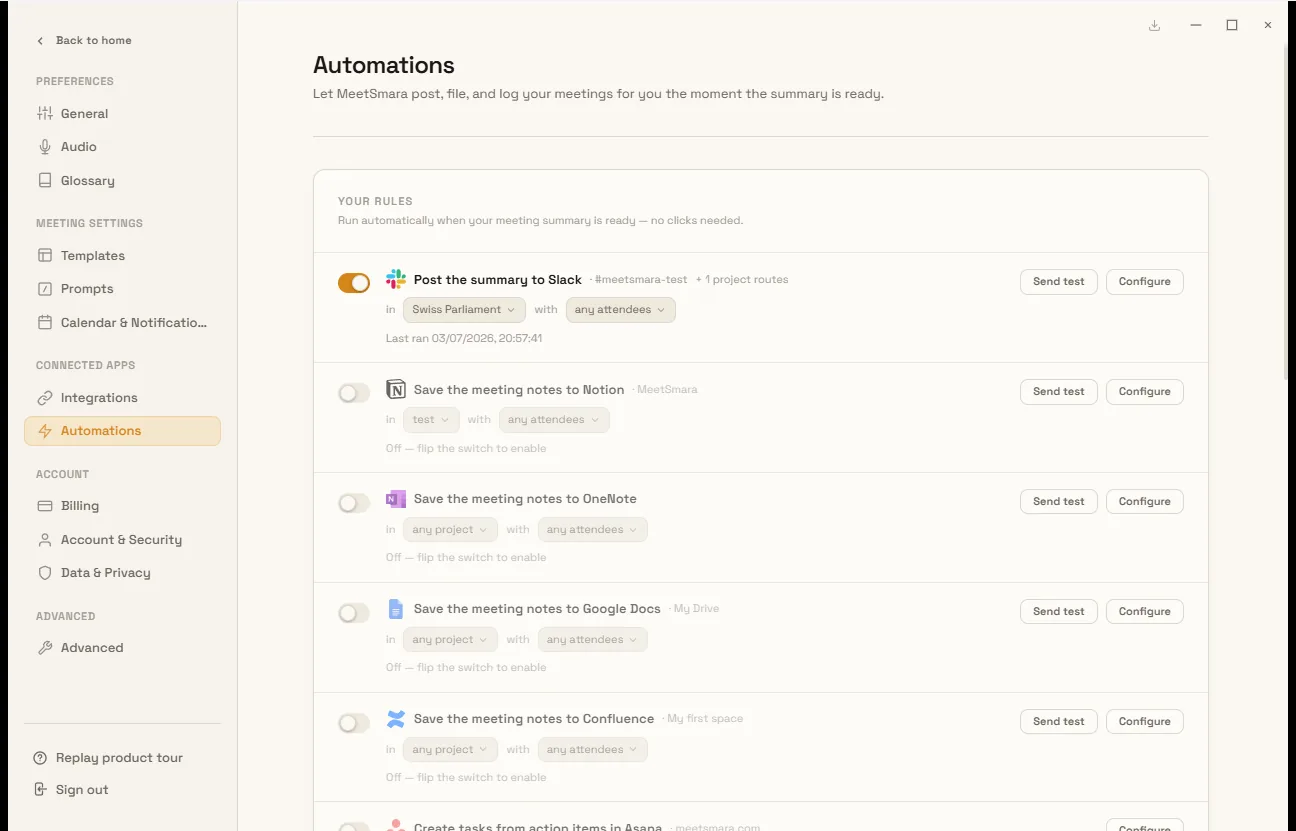Click the Confluence logo icon
The image size is (1296, 831).
(x=396, y=719)
